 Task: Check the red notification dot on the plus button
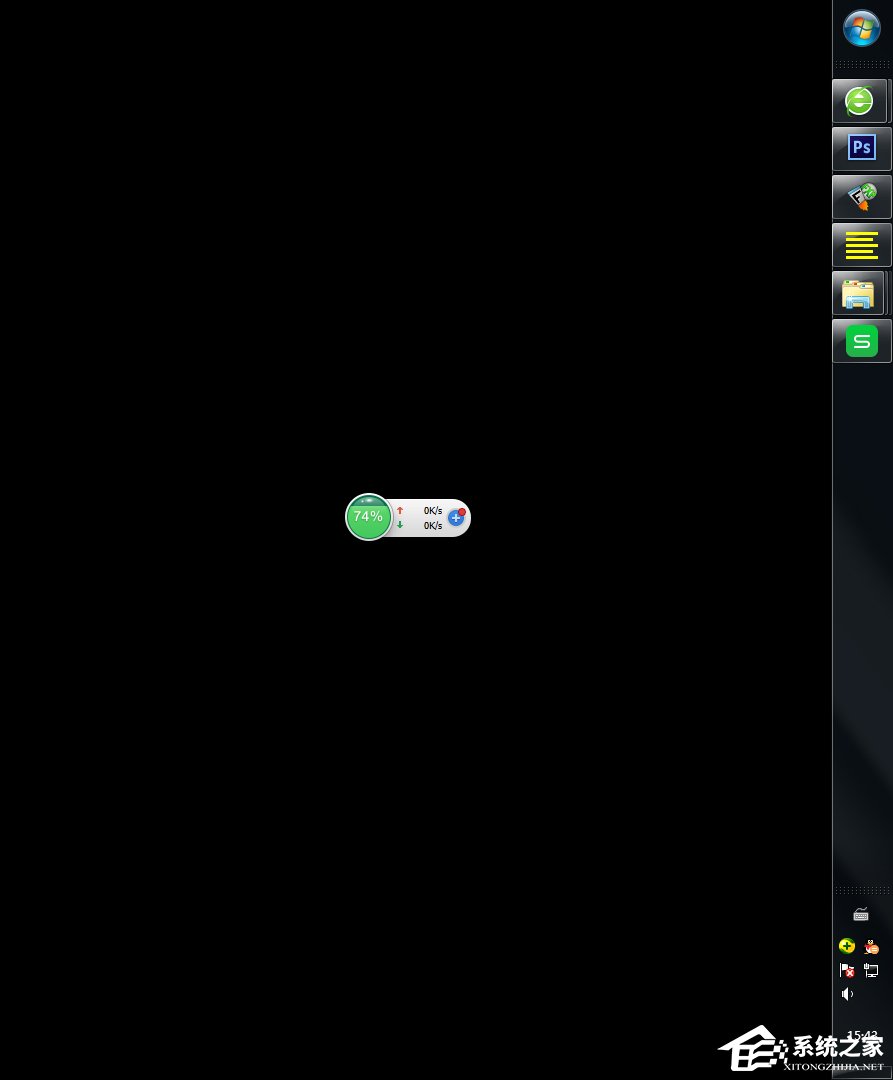(461, 510)
